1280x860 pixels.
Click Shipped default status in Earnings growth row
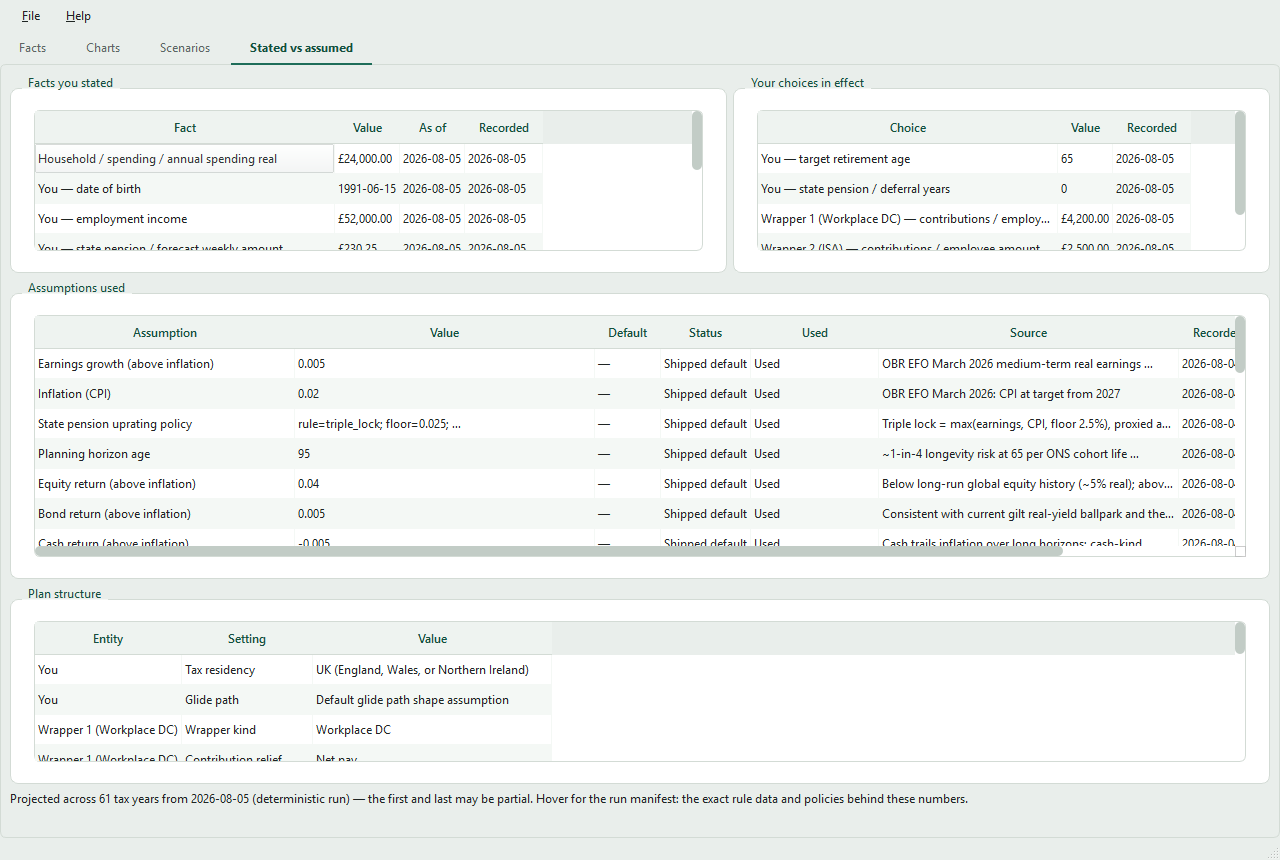tap(705, 364)
